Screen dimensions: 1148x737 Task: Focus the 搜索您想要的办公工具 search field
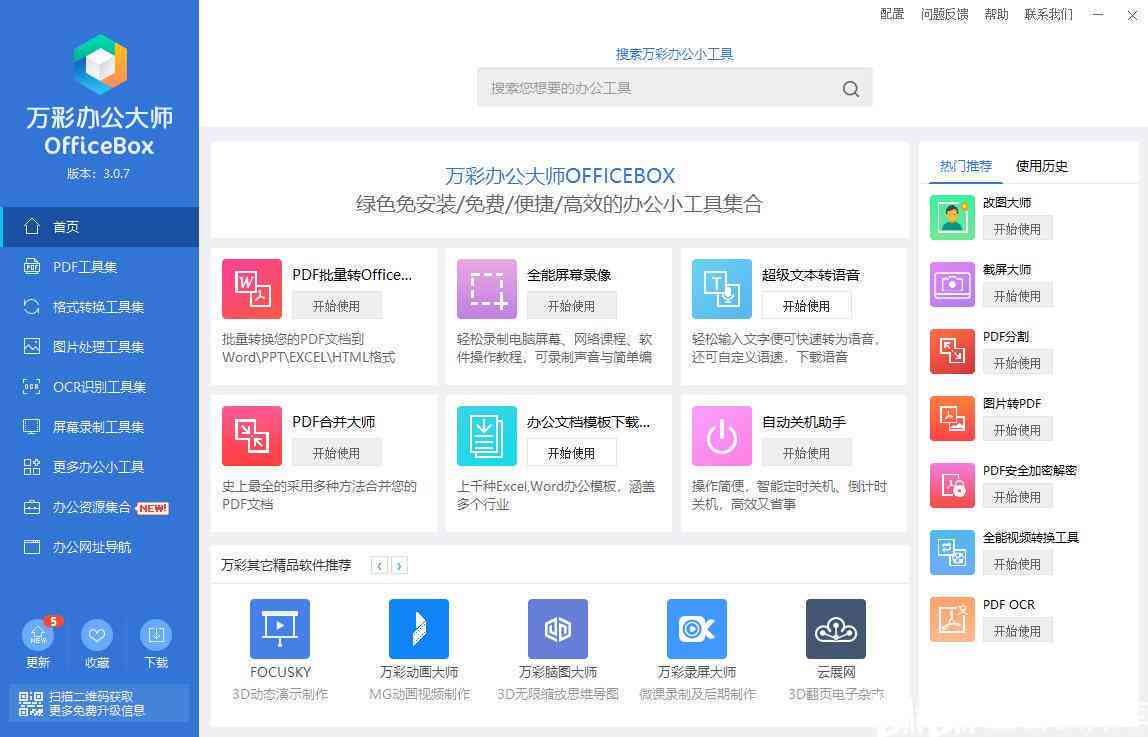tap(674, 88)
